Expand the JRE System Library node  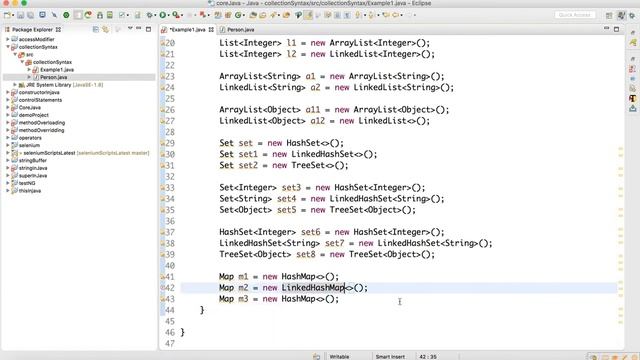(x=15, y=85)
